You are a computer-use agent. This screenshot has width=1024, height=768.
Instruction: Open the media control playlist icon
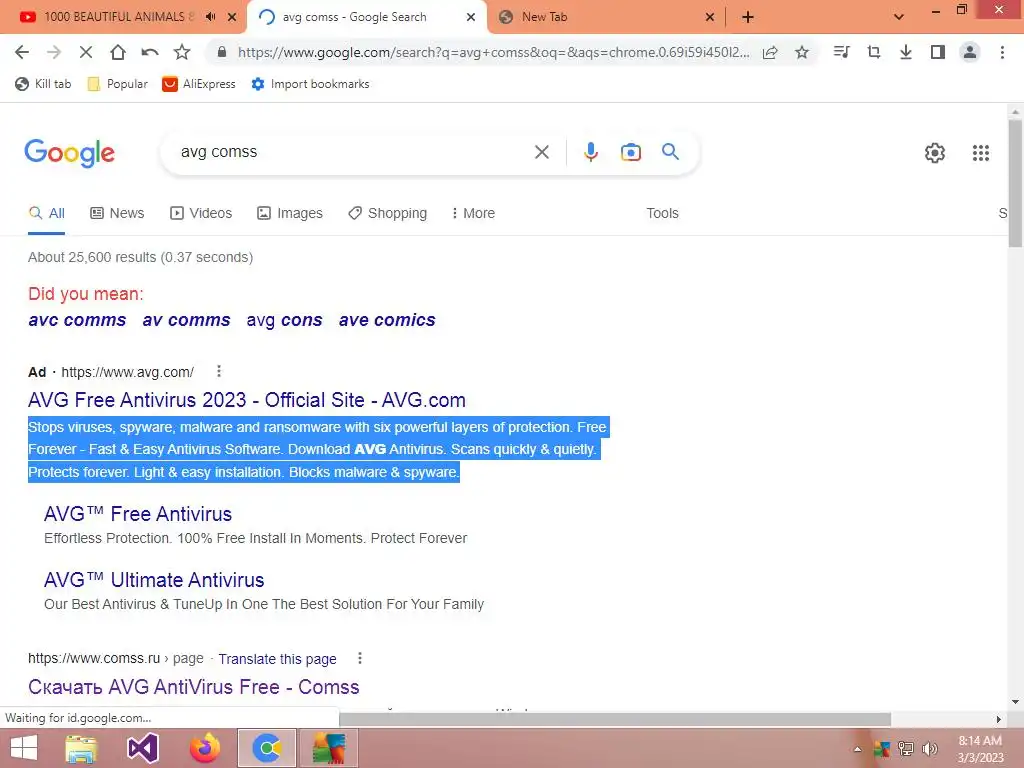point(842,52)
